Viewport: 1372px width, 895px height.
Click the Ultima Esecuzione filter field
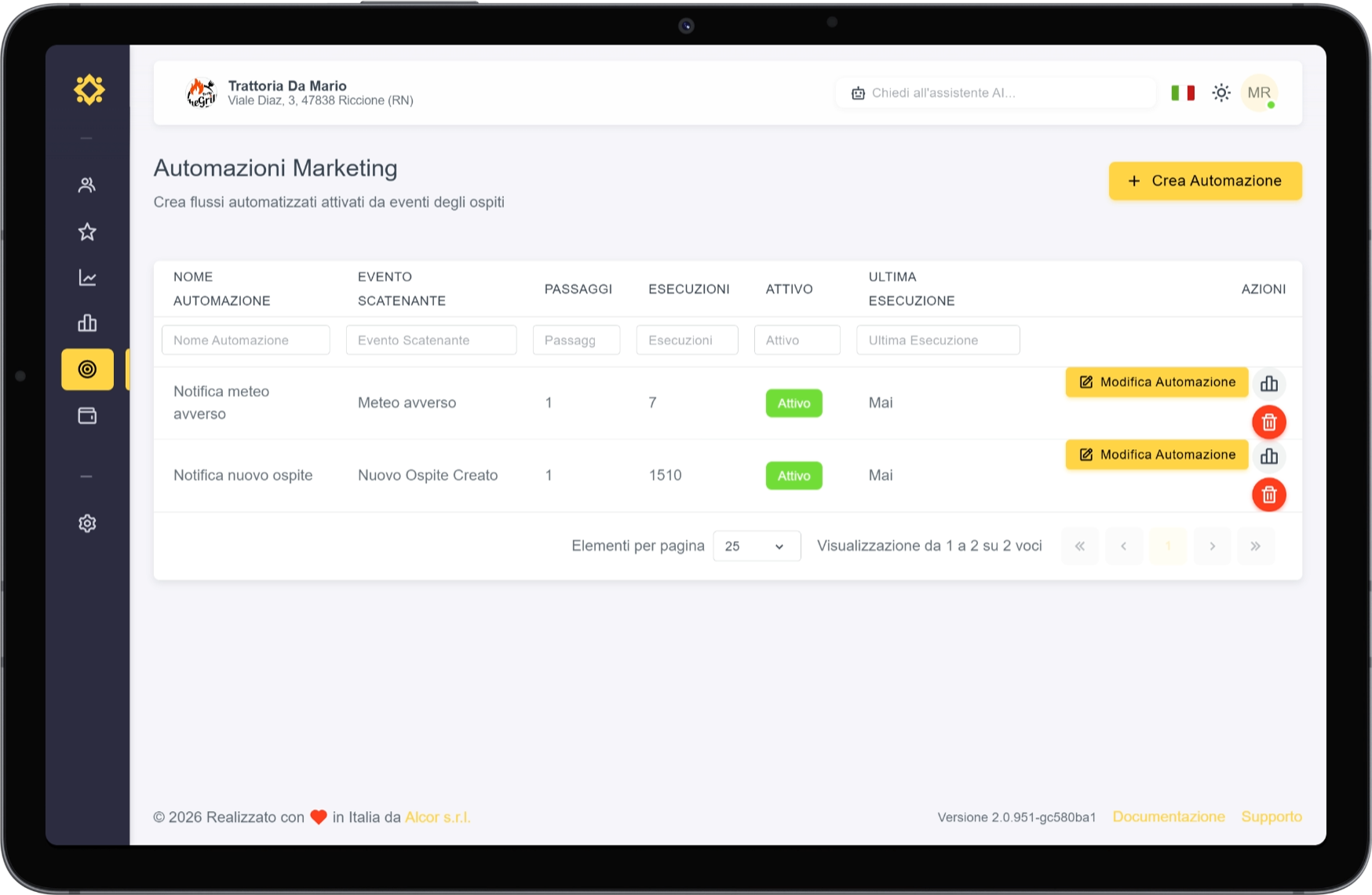pos(938,340)
